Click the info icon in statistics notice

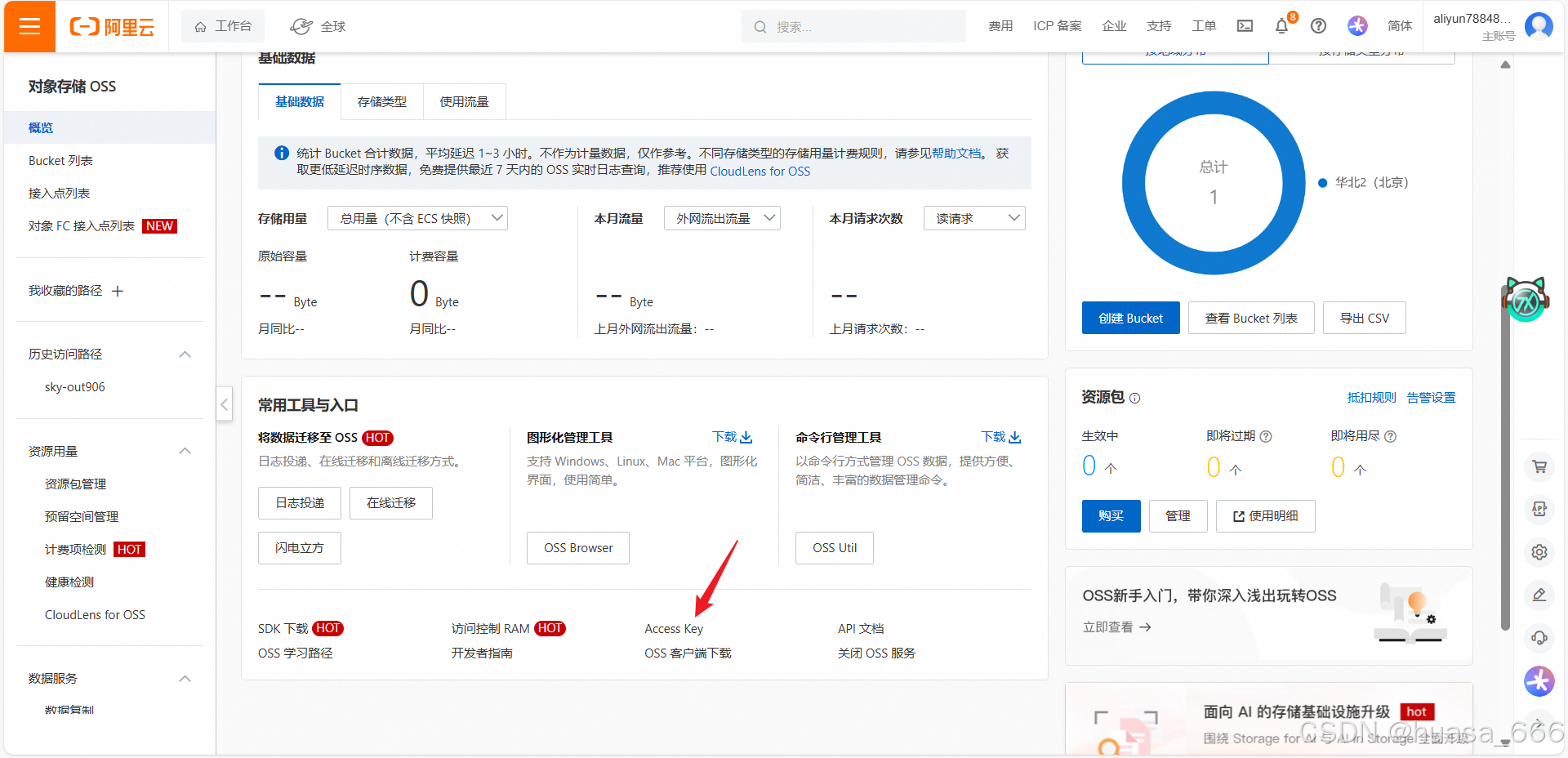(281, 153)
